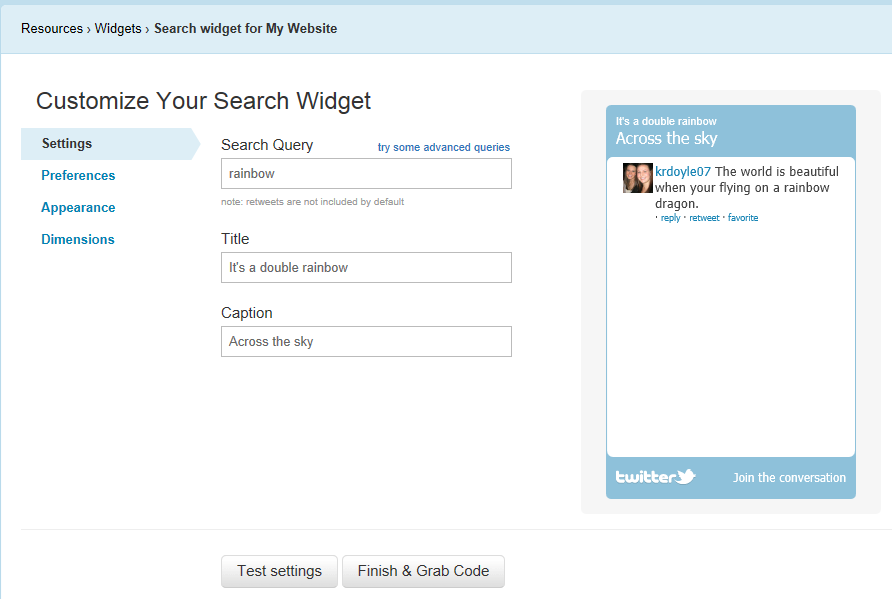
Task: Click the retweet link under the tweet
Action: pos(704,218)
